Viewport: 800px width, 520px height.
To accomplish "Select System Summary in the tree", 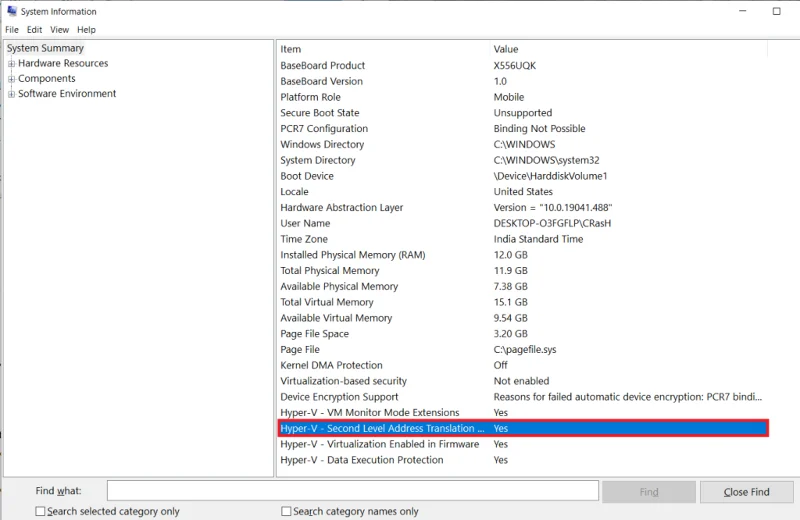I will (x=45, y=48).
